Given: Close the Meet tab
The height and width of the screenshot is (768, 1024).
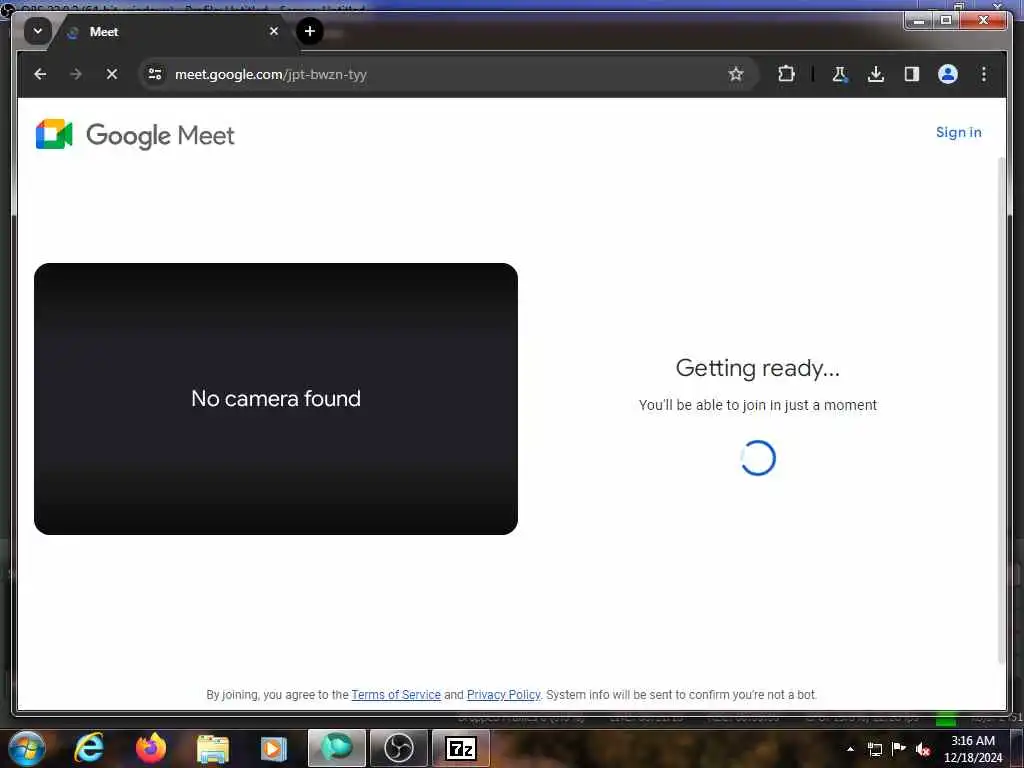Looking at the screenshot, I should (274, 31).
